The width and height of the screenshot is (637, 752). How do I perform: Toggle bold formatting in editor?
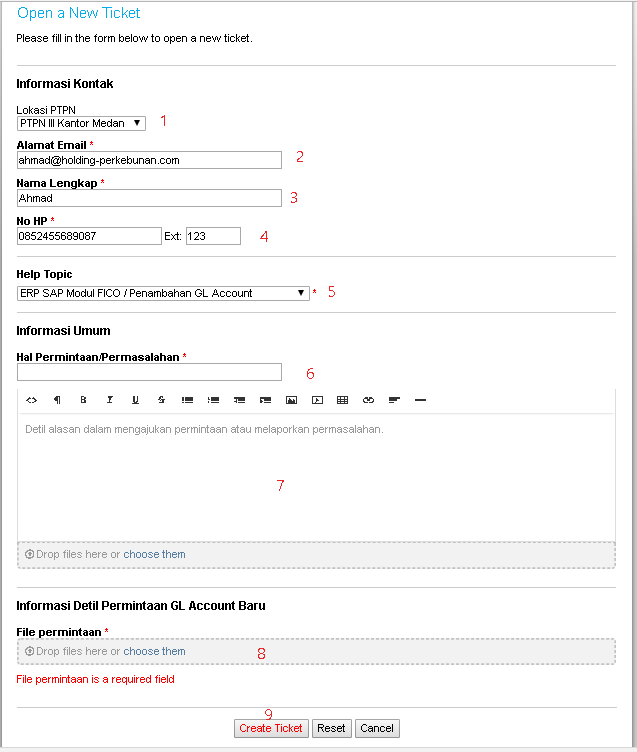[83, 400]
